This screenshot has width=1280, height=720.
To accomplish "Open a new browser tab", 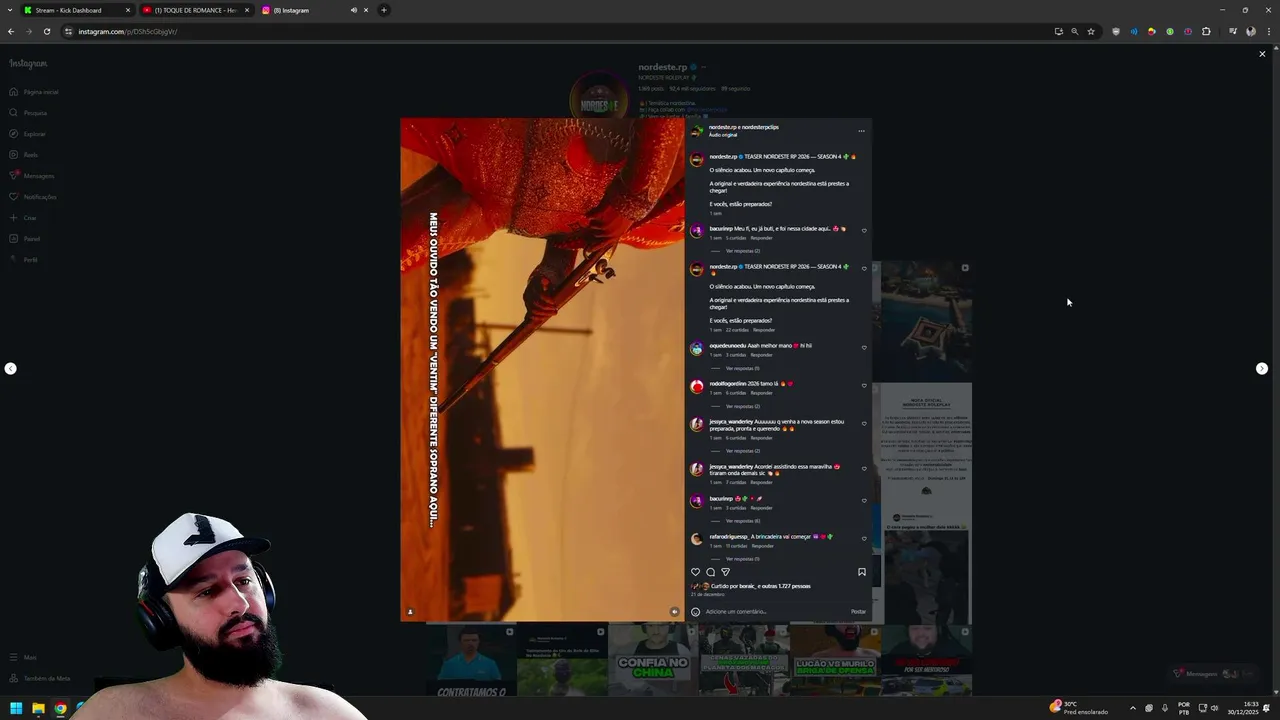I will [384, 10].
